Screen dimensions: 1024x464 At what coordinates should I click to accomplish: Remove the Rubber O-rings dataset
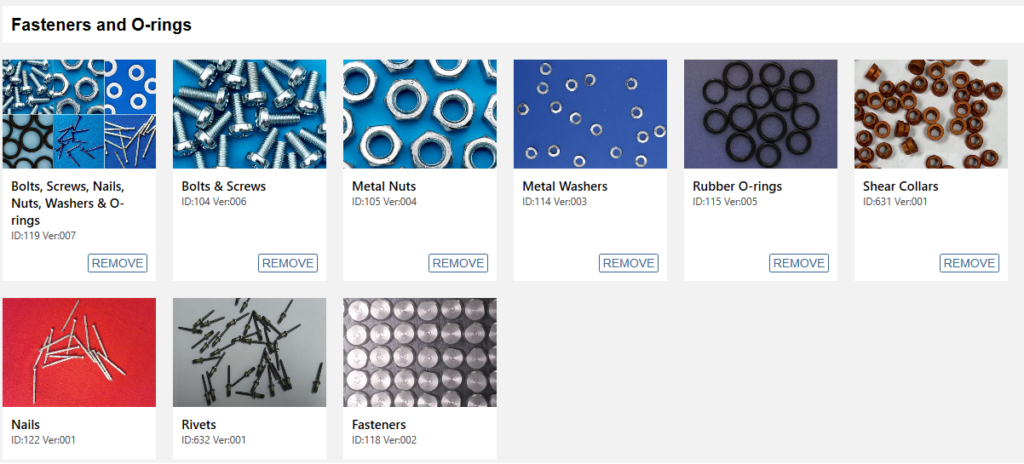pos(799,263)
